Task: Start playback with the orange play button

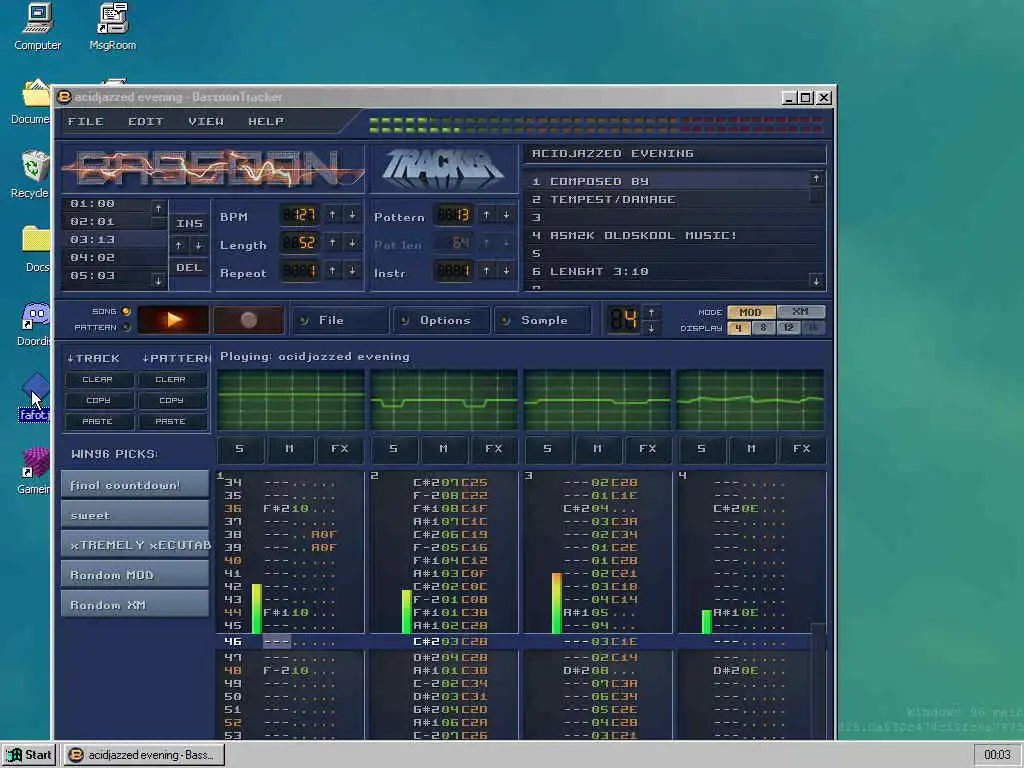Action: pyautogui.click(x=173, y=319)
